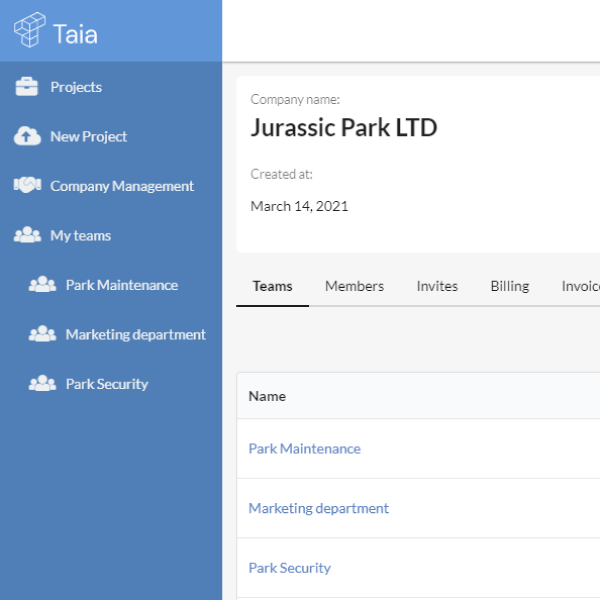Click the Company Management handshake icon
Image resolution: width=600 pixels, height=600 pixels.
pos(27,185)
